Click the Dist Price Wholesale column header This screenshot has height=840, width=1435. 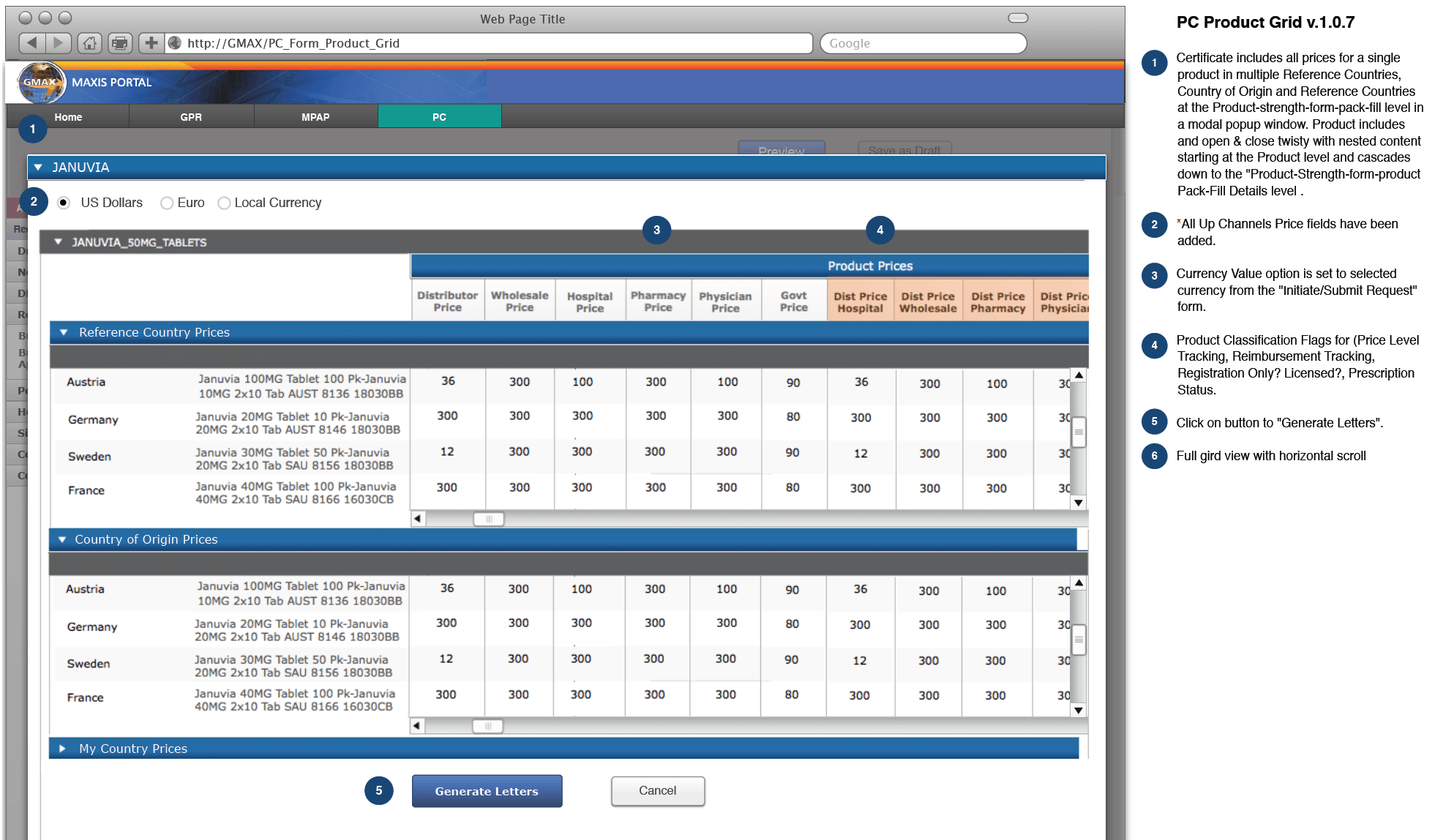[928, 301]
